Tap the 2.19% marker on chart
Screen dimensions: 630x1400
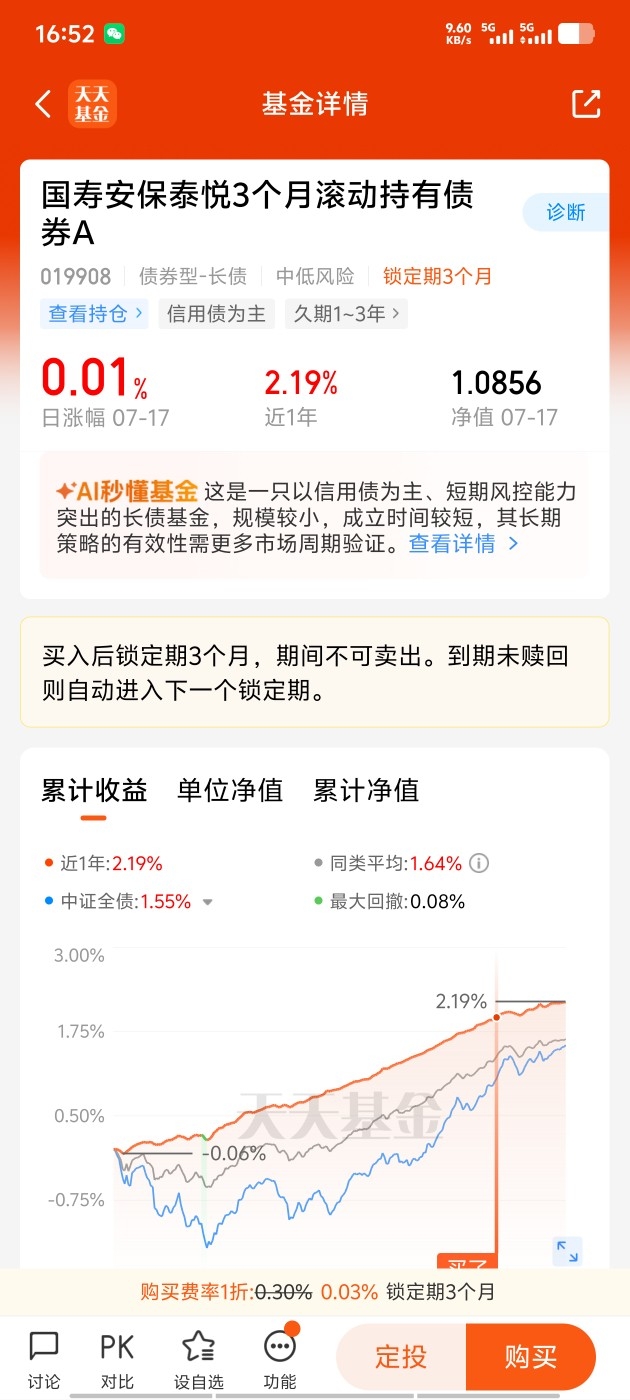coord(495,1017)
